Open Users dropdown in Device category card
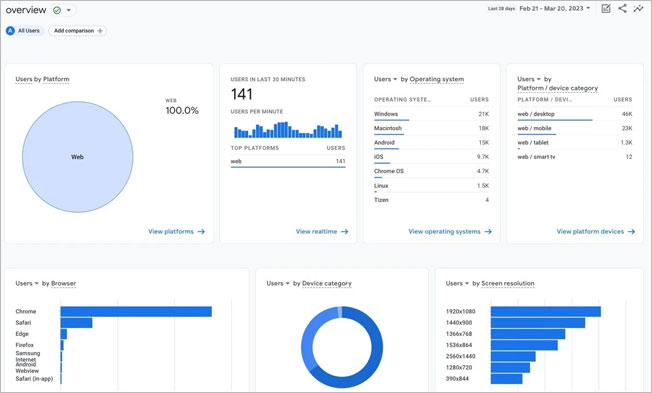Screen dimensions: 652x393 tap(278, 283)
